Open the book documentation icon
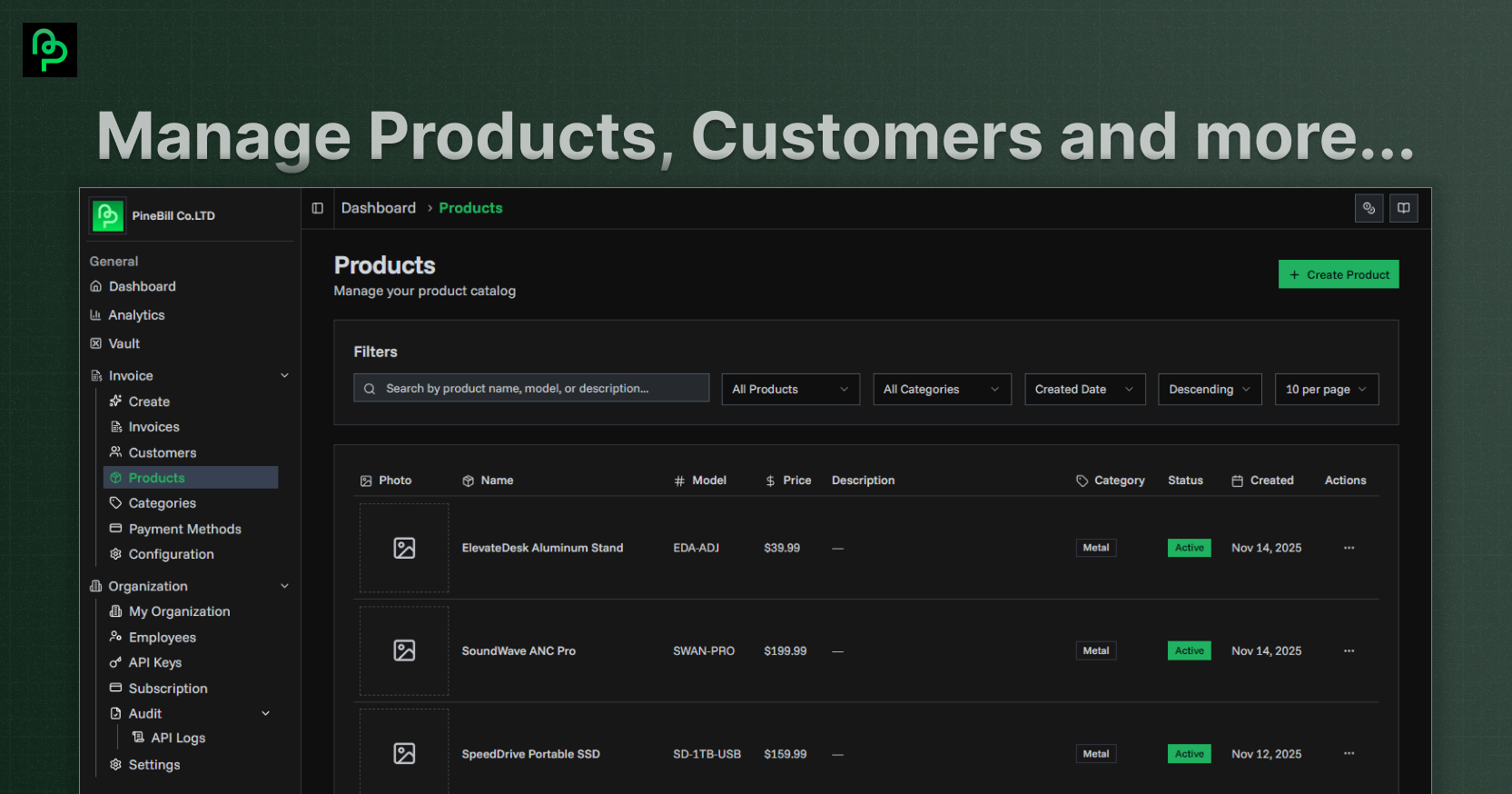This screenshot has height=794, width=1512. [1403, 208]
